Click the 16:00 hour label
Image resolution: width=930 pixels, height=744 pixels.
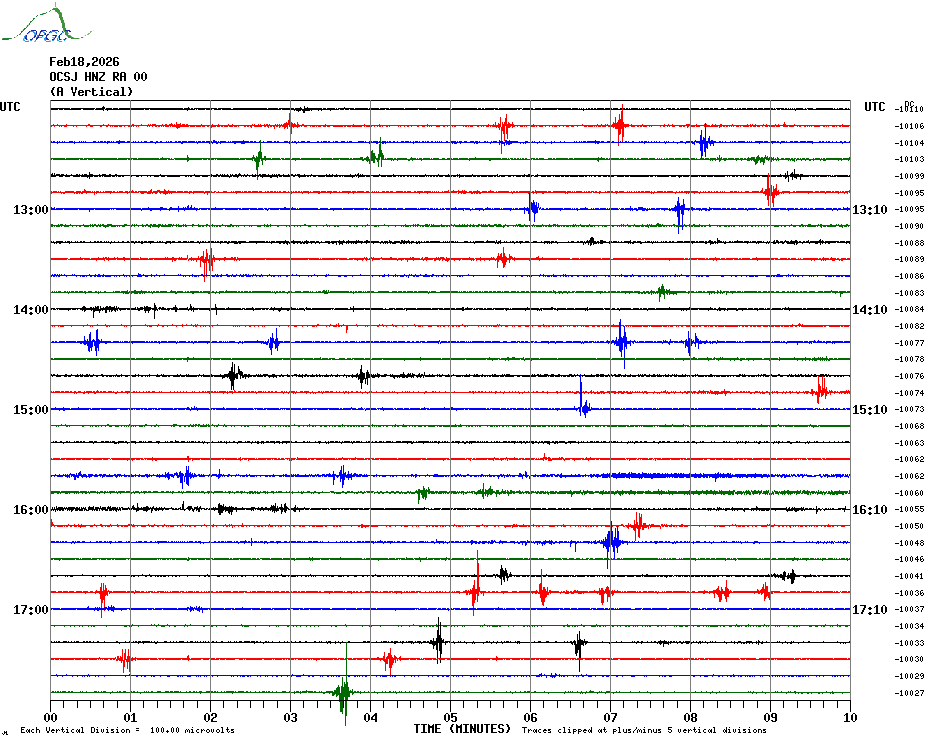click(31, 510)
